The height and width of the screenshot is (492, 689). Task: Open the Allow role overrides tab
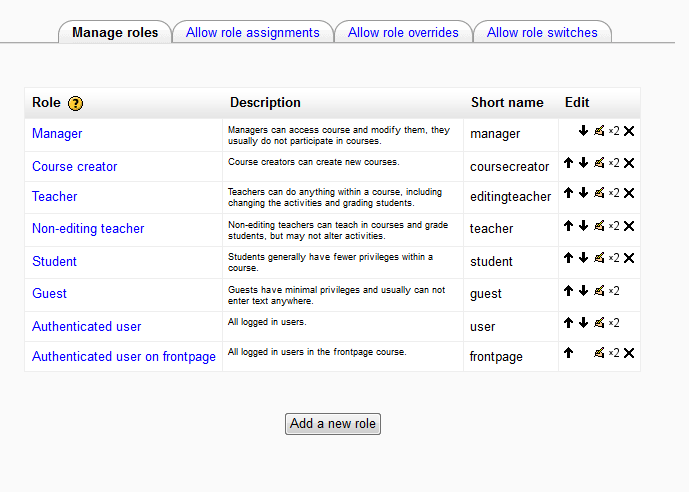tap(403, 33)
